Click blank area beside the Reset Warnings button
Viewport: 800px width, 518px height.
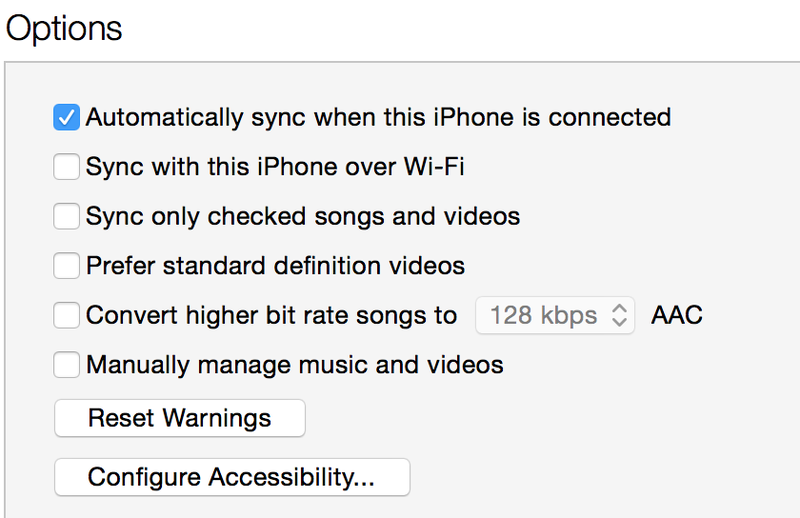coord(510,418)
